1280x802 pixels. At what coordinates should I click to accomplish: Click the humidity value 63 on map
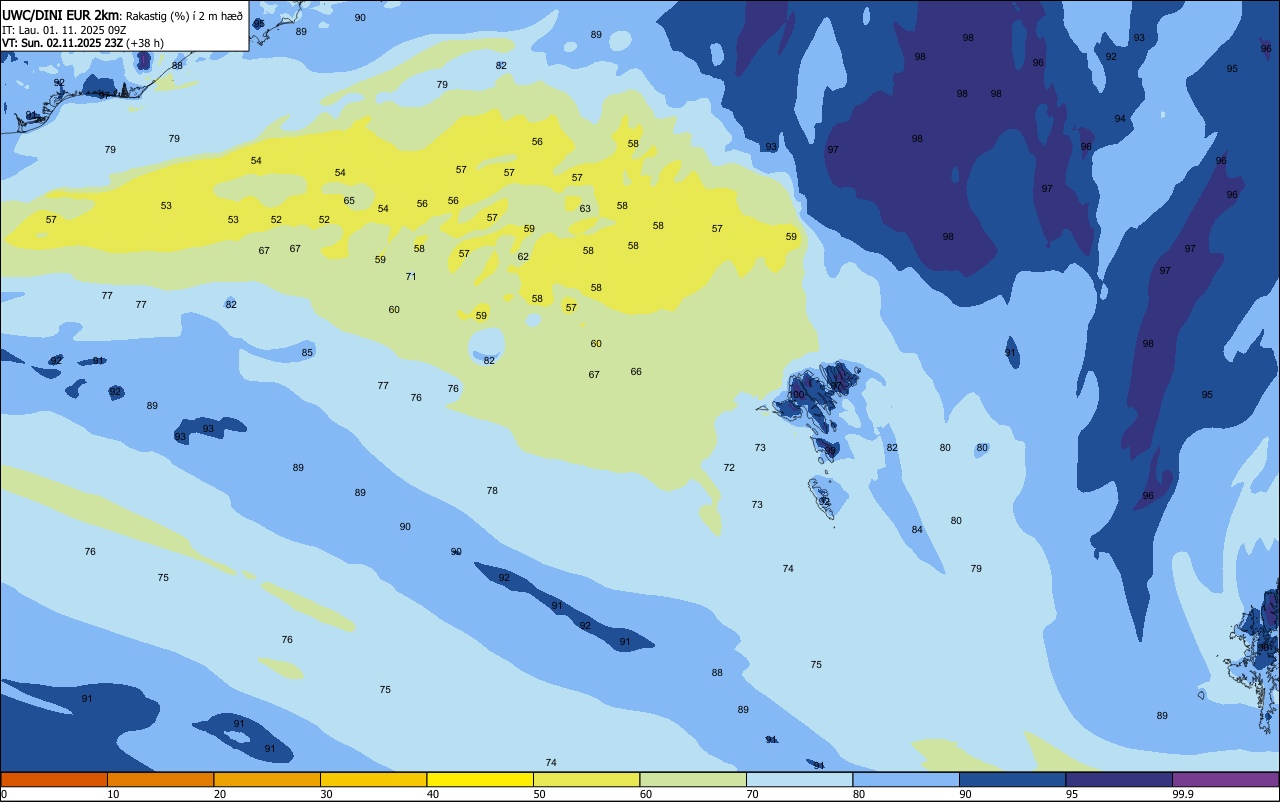point(585,209)
